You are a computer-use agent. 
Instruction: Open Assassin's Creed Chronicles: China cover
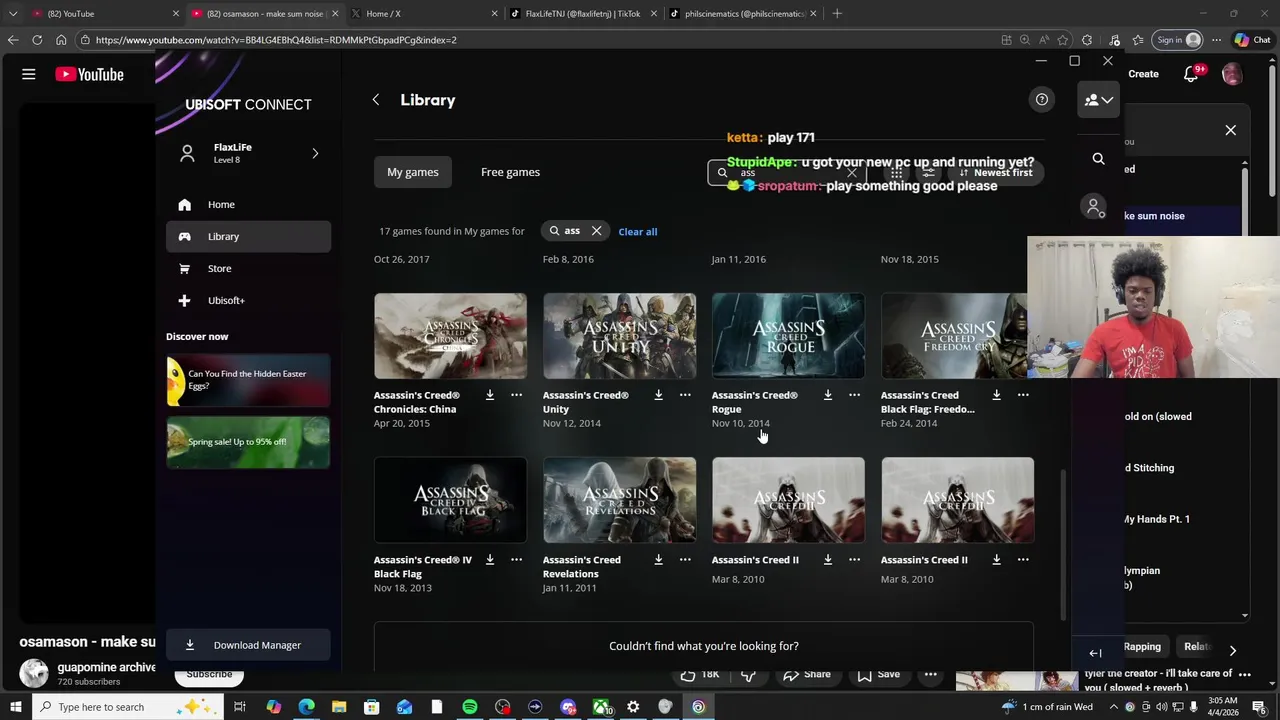coord(450,336)
